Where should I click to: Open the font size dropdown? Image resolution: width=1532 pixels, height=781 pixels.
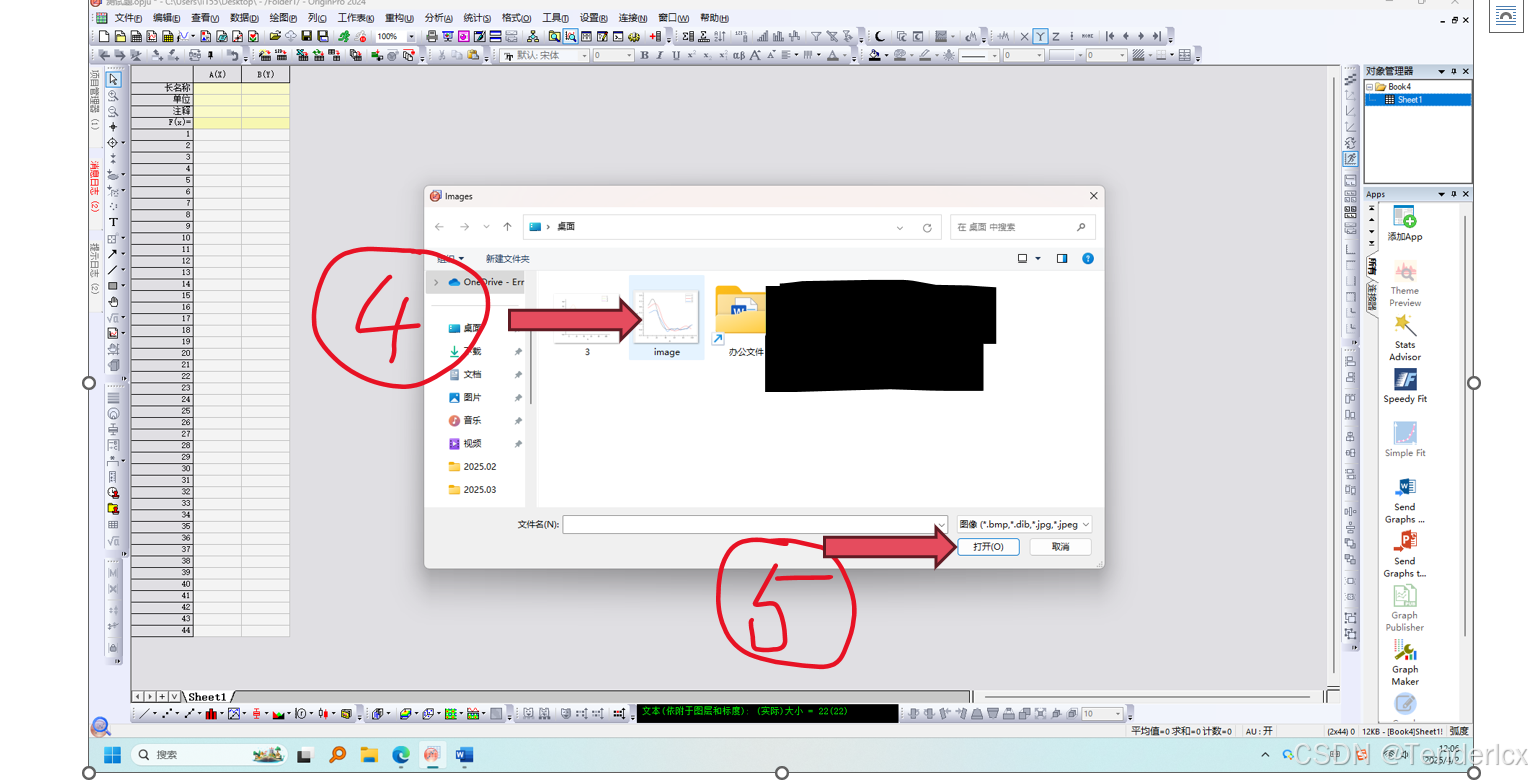631,56
